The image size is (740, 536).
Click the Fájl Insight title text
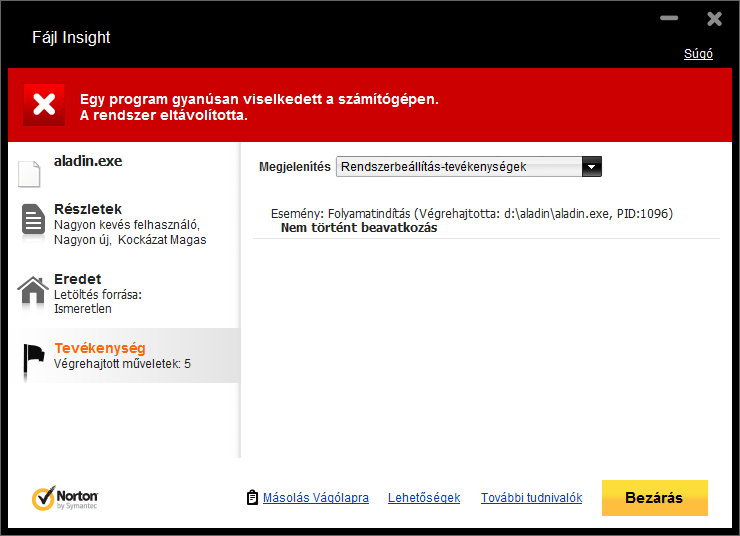point(71,37)
